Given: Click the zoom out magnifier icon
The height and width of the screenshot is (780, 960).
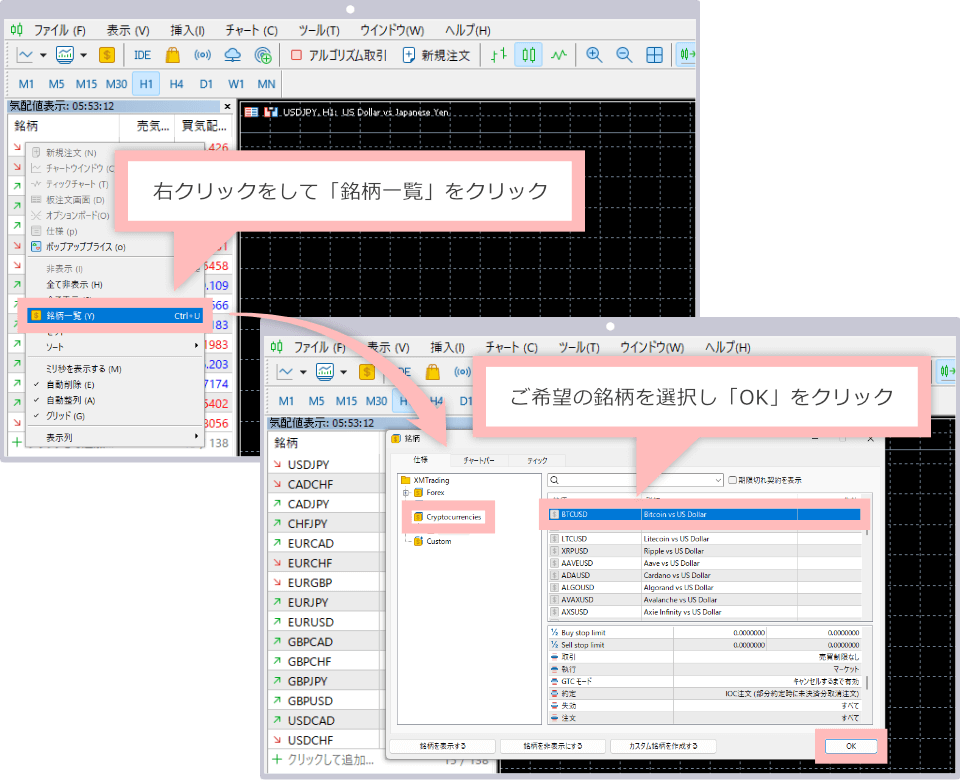Looking at the screenshot, I should (x=624, y=55).
